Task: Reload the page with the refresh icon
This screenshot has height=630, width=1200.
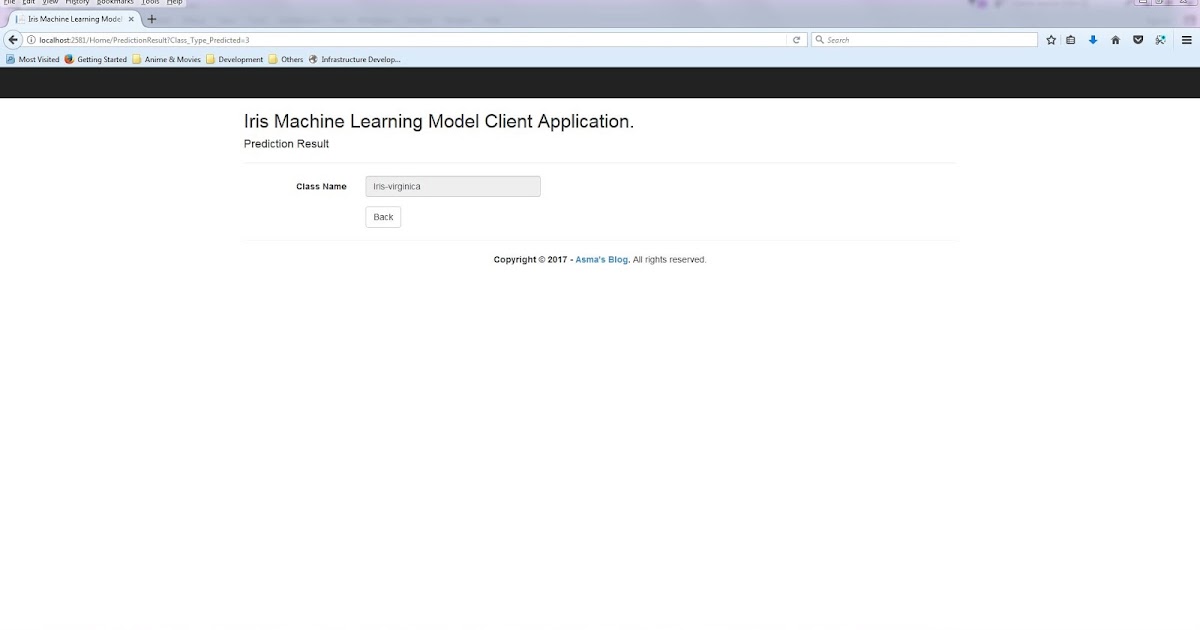Action: (x=796, y=39)
